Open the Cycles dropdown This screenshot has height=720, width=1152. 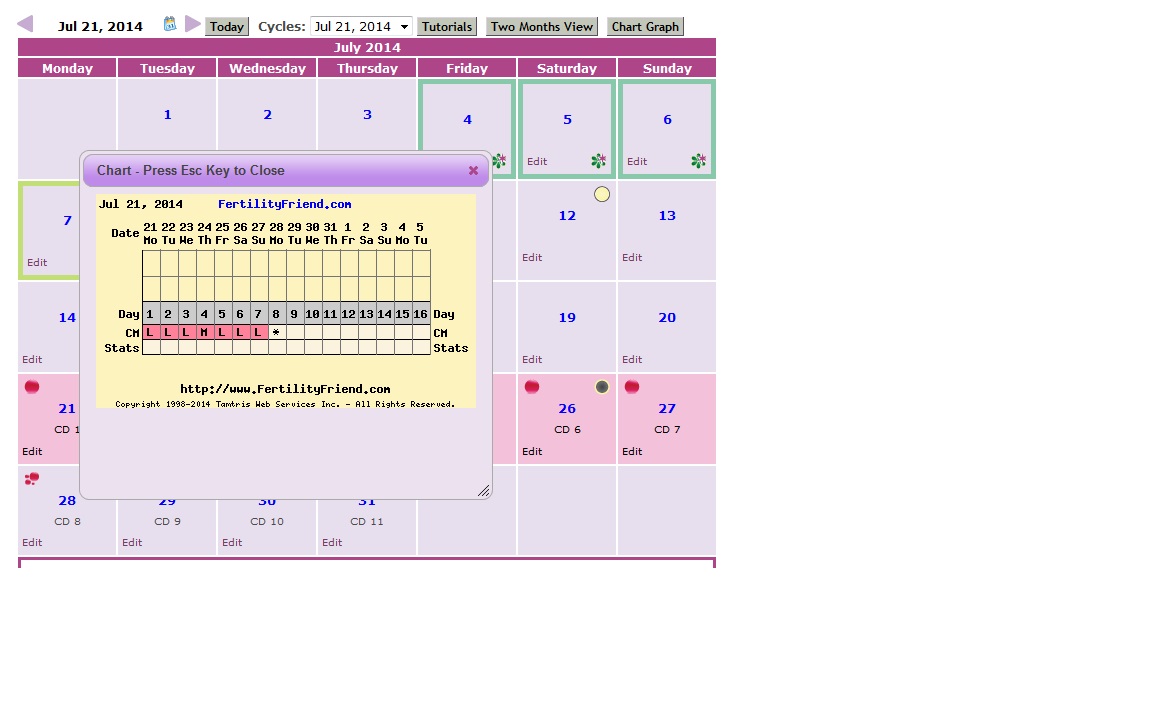coord(361,27)
